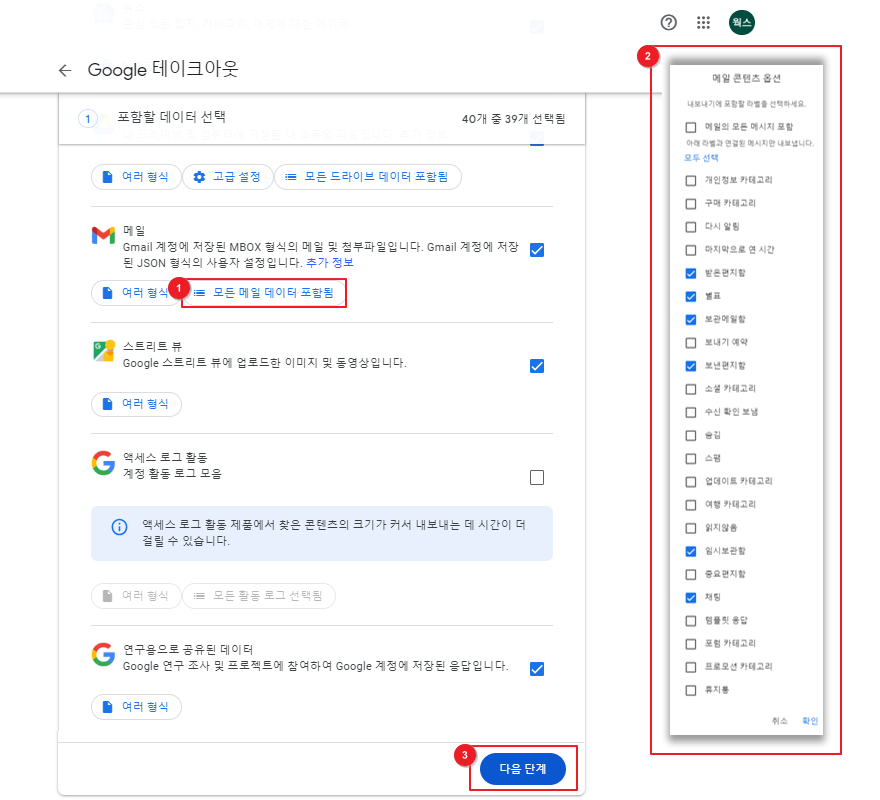
Task: Check the 업데이트 카테고리 checkbox
Action: click(x=691, y=482)
